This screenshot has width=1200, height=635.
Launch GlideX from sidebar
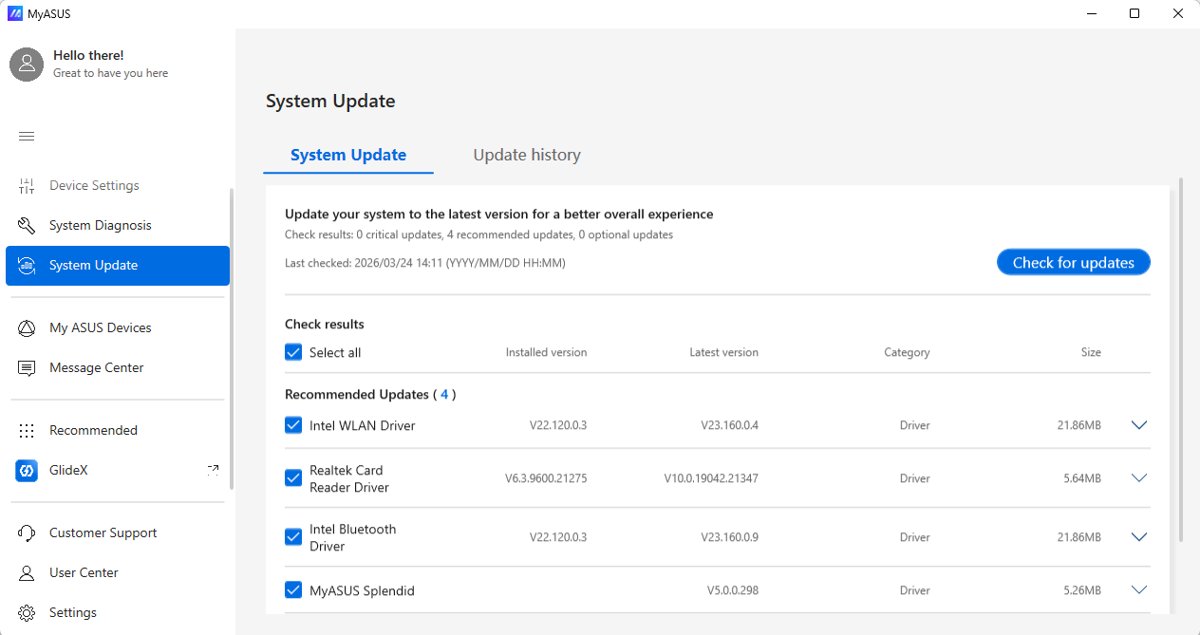coord(118,470)
